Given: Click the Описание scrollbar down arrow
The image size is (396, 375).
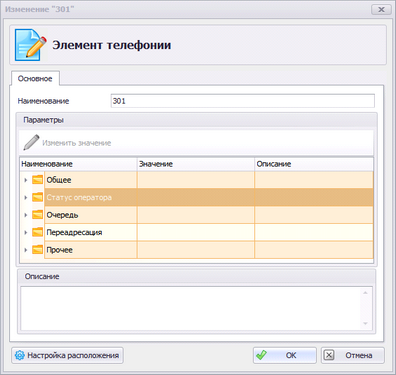Looking at the screenshot, I should point(366,323).
